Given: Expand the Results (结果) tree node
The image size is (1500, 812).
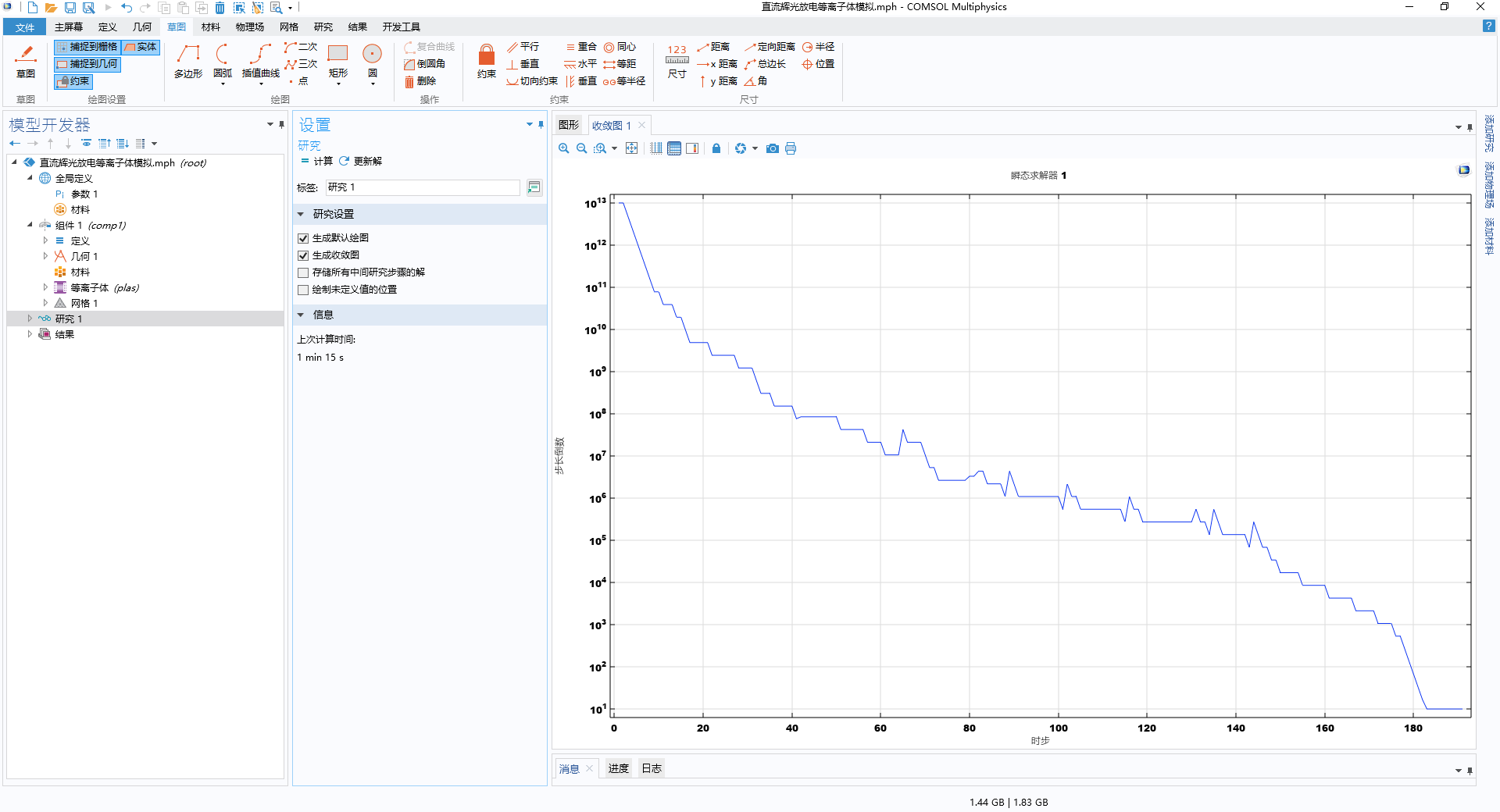Looking at the screenshot, I should coord(30,334).
